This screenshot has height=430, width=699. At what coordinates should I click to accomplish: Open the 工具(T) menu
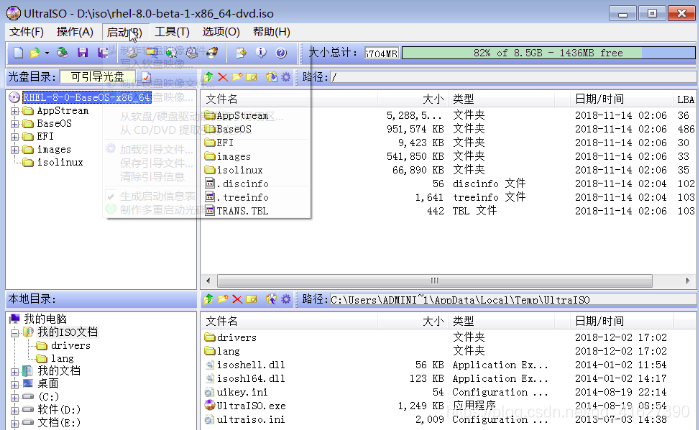[172, 32]
